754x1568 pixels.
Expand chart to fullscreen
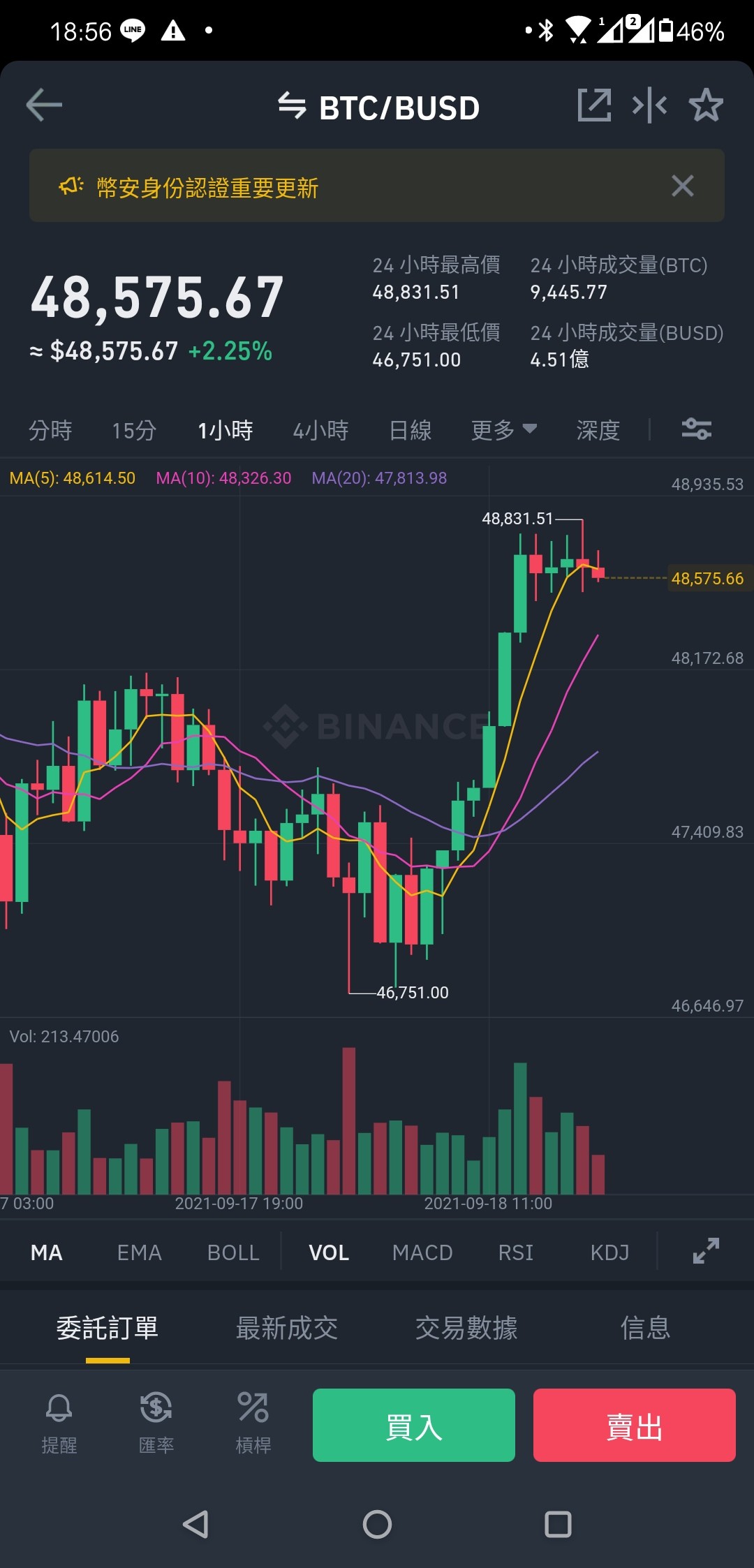pos(706,1250)
